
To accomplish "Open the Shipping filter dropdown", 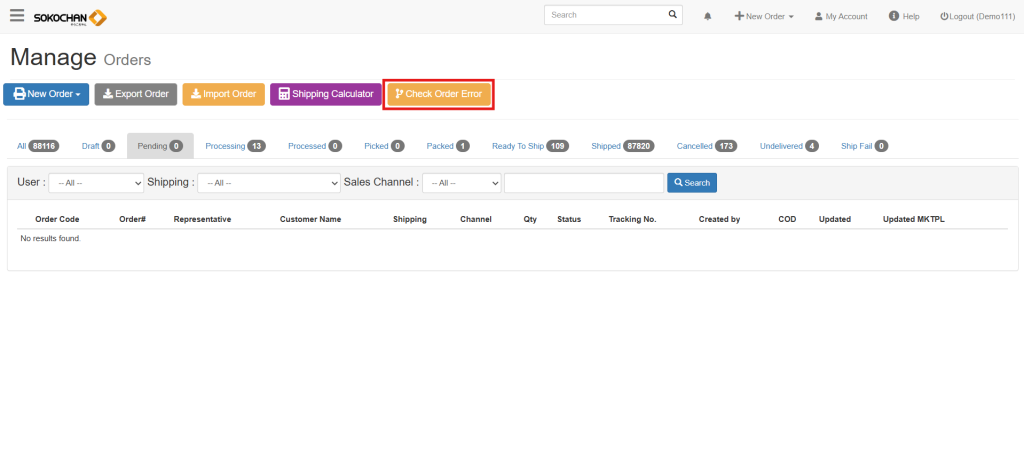I will coord(268,183).
